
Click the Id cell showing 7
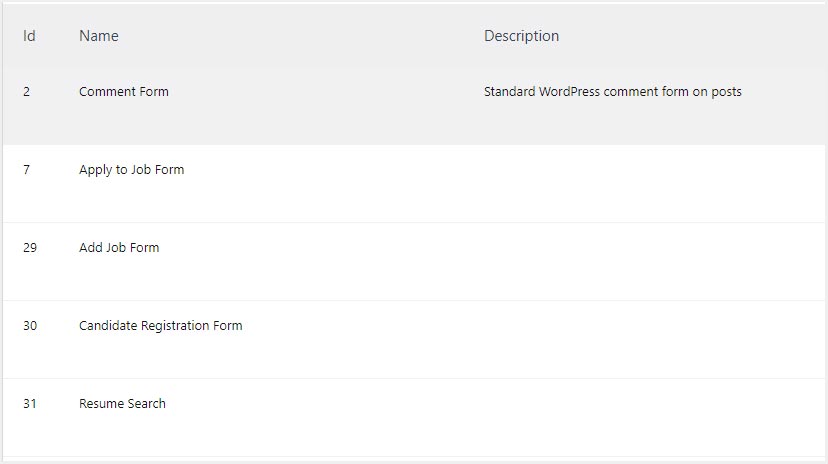point(27,170)
